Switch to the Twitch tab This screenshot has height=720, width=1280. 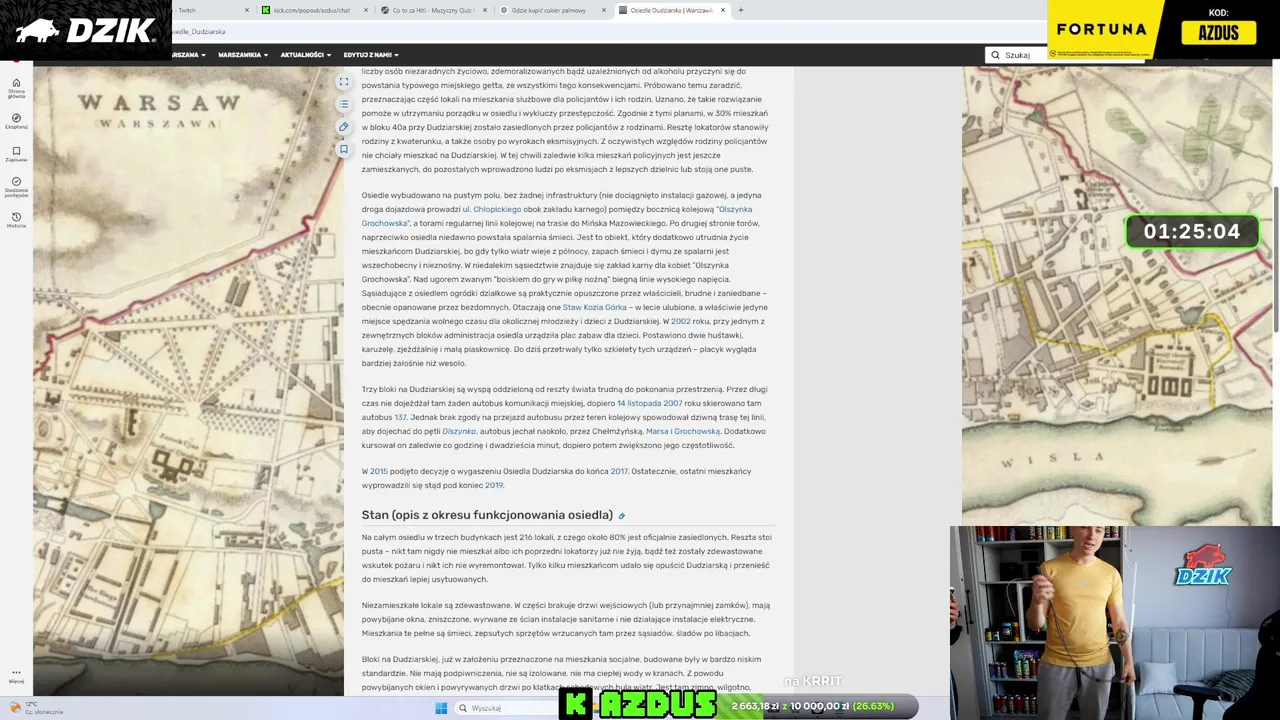(205, 10)
